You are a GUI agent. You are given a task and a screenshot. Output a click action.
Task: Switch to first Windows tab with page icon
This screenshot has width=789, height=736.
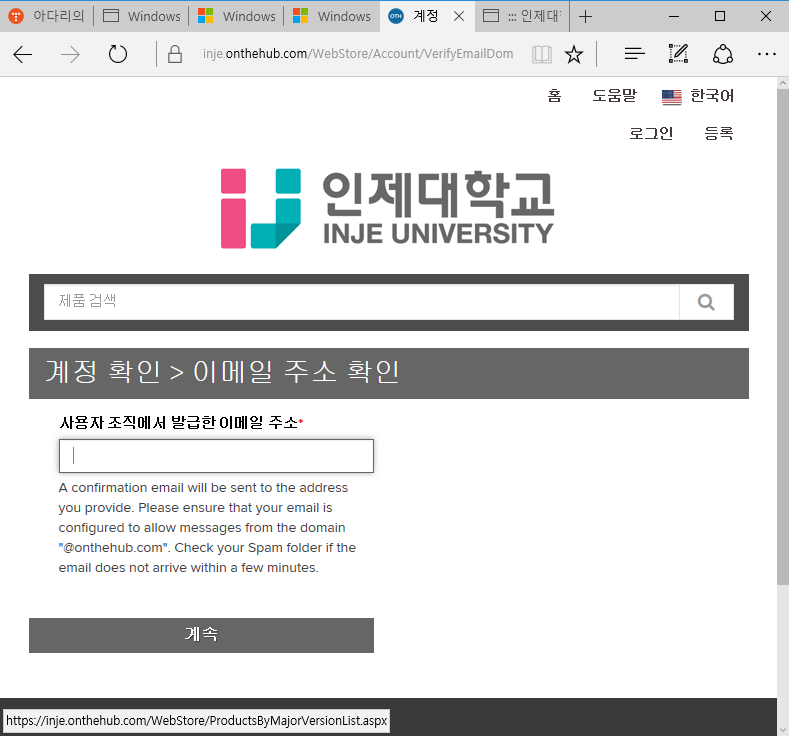click(141, 16)
